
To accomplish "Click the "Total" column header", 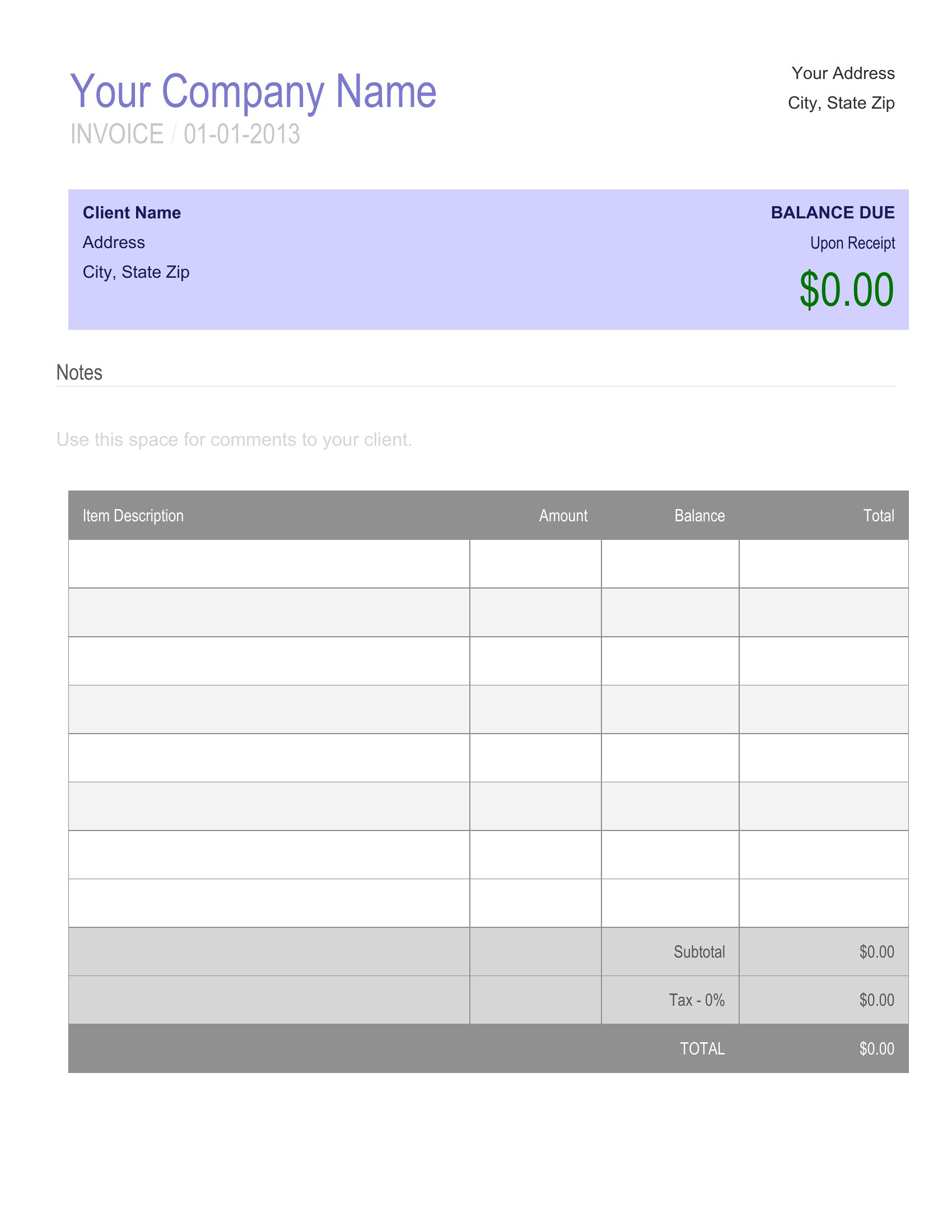I will (878, 516).
